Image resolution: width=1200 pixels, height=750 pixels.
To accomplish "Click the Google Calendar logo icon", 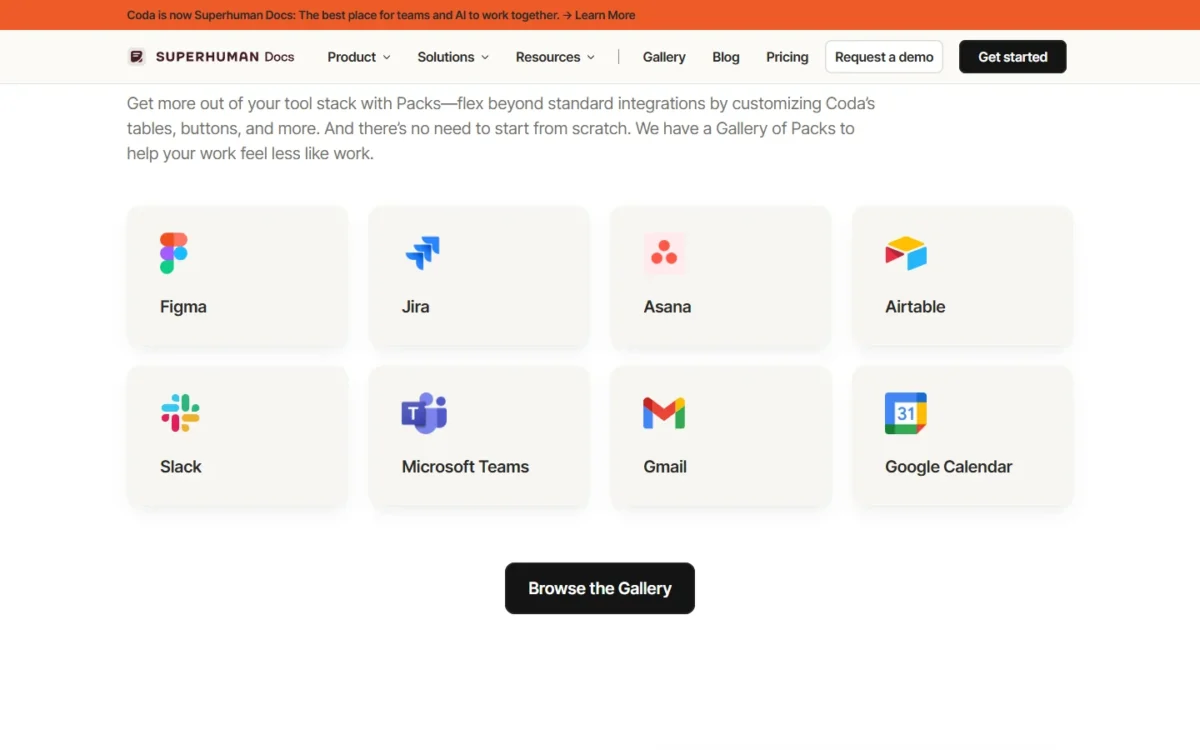I will [906, 413].
